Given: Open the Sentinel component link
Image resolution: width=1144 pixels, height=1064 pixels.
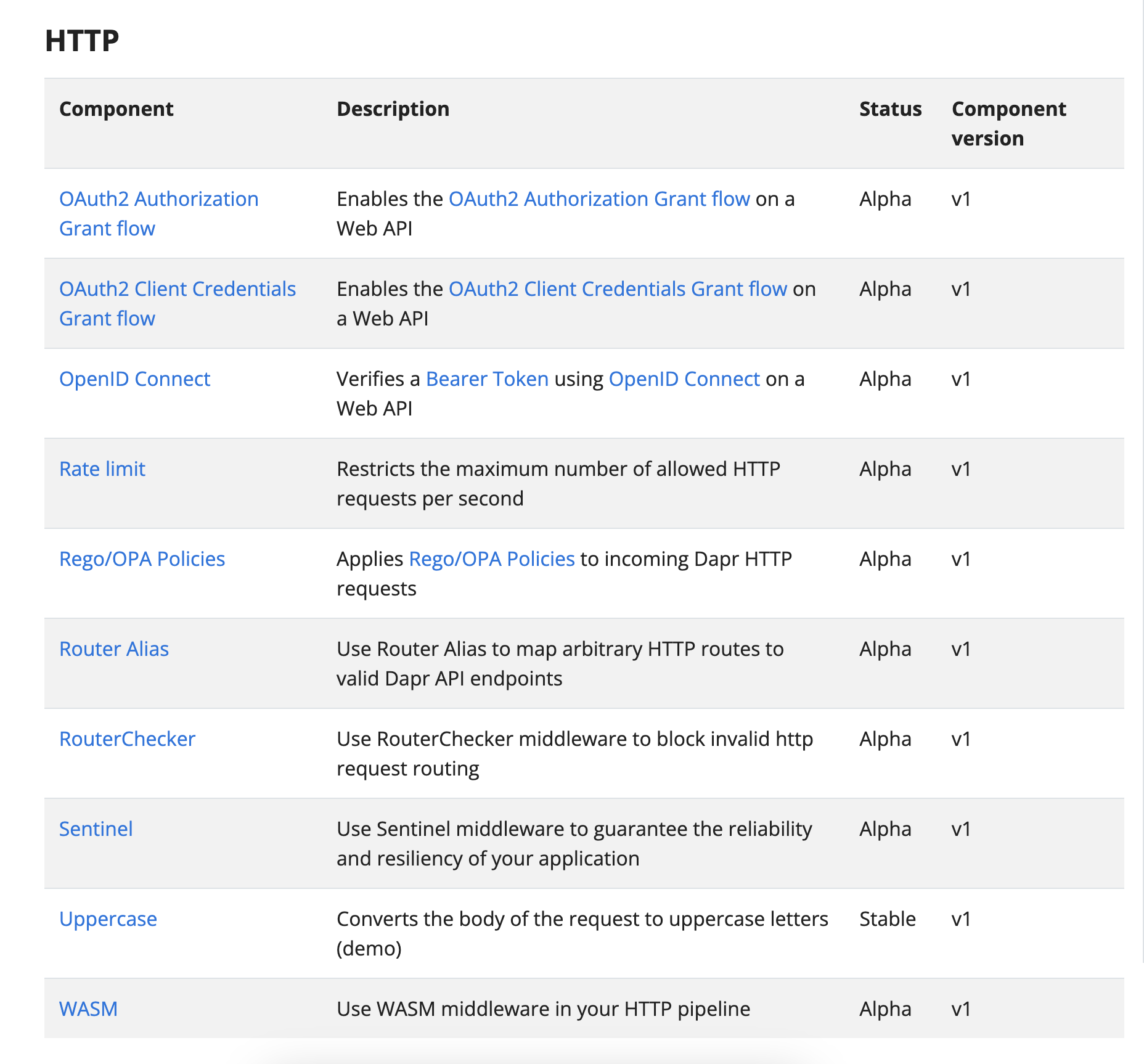Looking at the screenshot, I should point(96,829).
